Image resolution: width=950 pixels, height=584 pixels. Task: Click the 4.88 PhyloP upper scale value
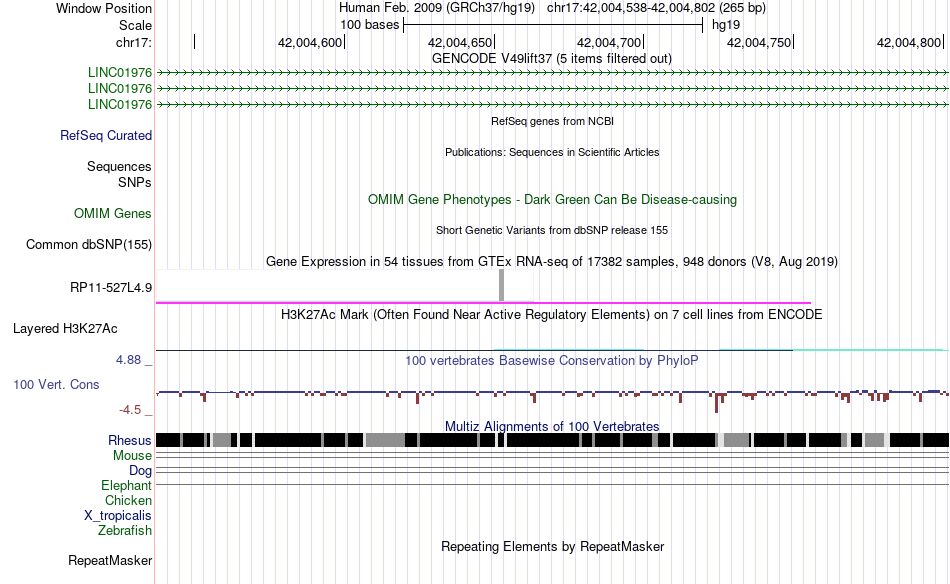point(128,360)
